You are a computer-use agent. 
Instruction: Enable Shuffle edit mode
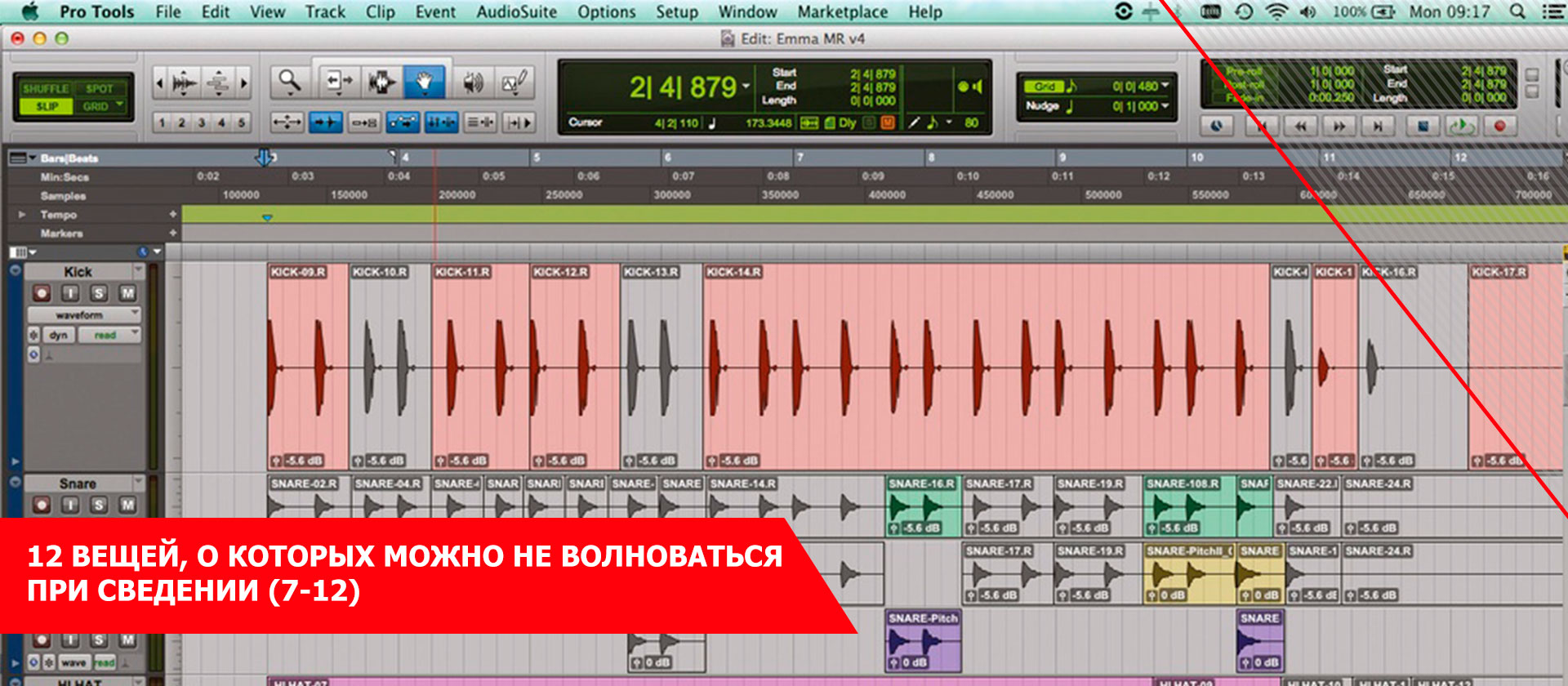[46, 88]
